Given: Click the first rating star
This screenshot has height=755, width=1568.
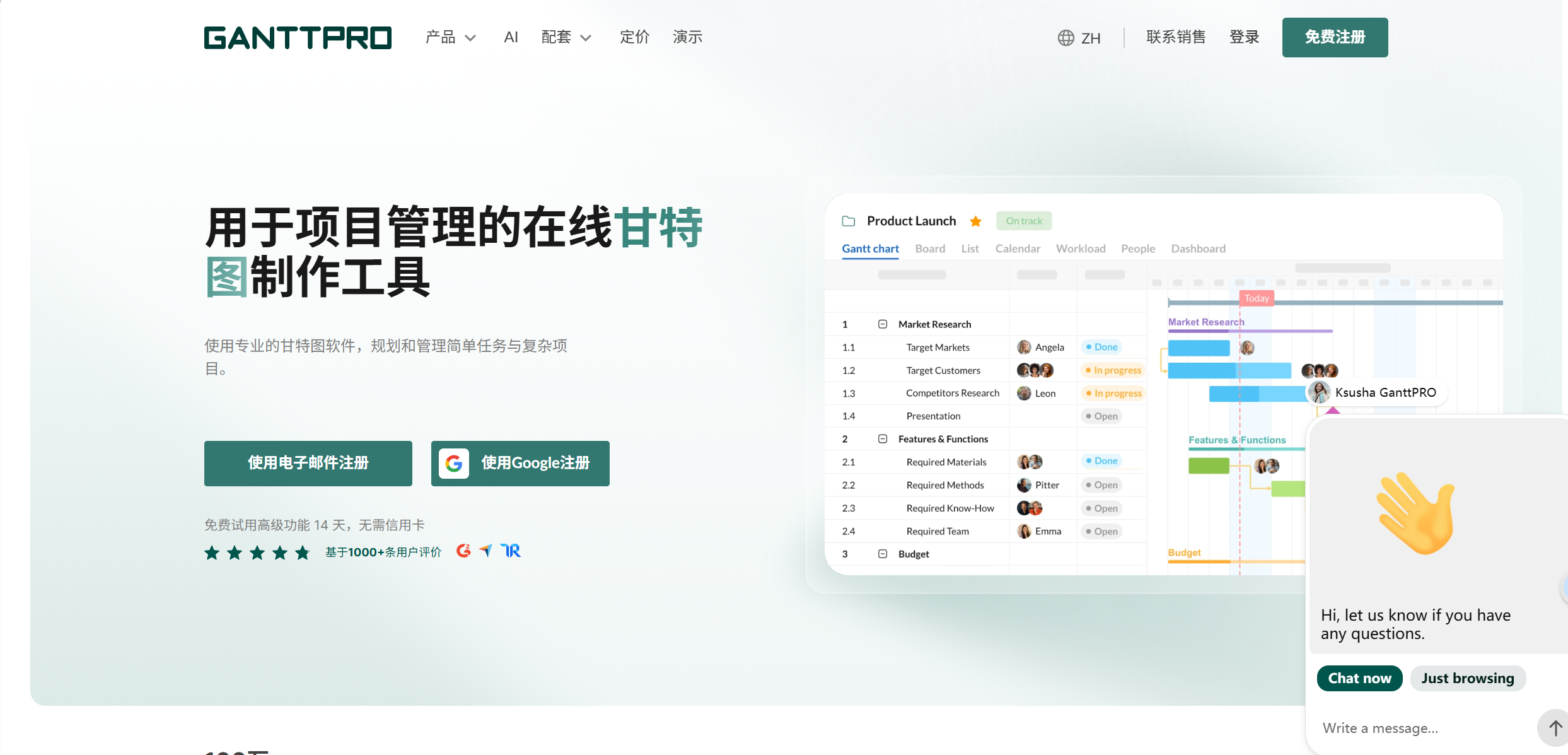Looking at the screenshot, I should coord(212,553).
